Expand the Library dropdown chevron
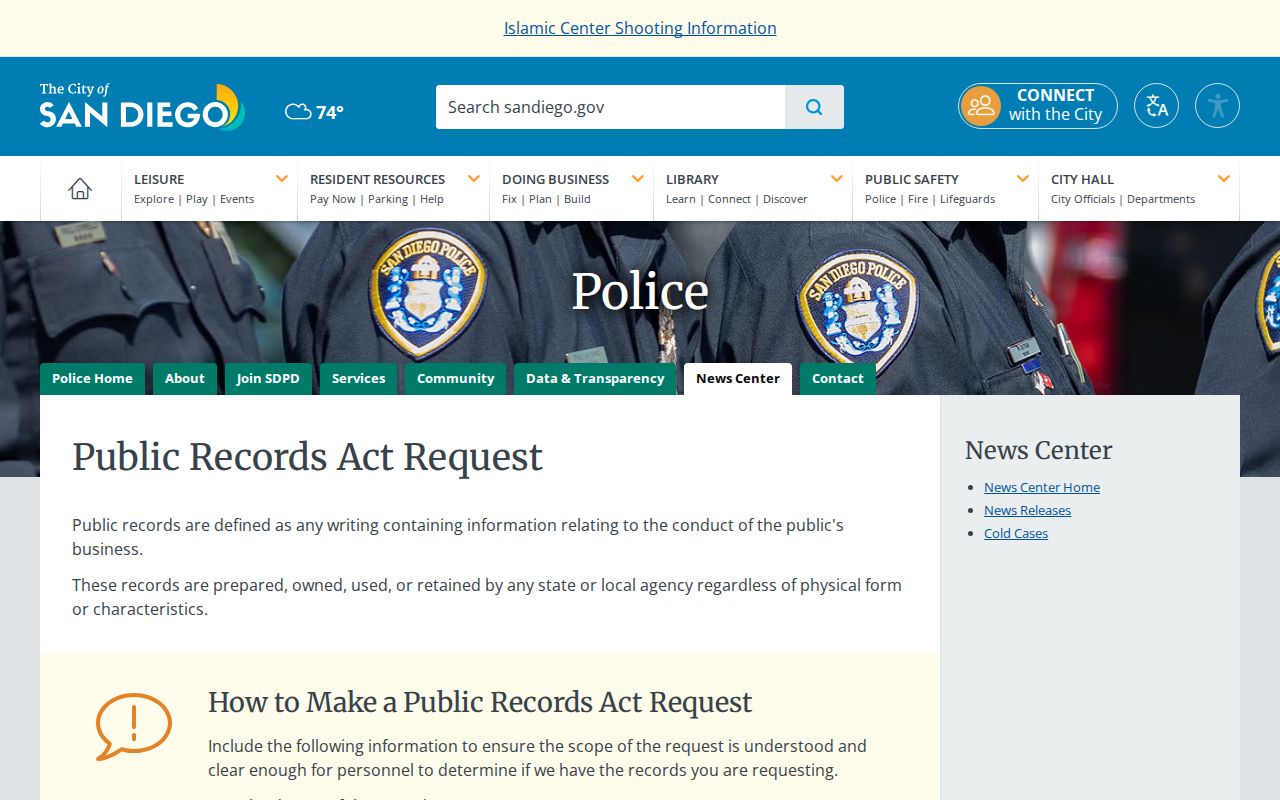The image size is (1280, 800). point(837,179)
